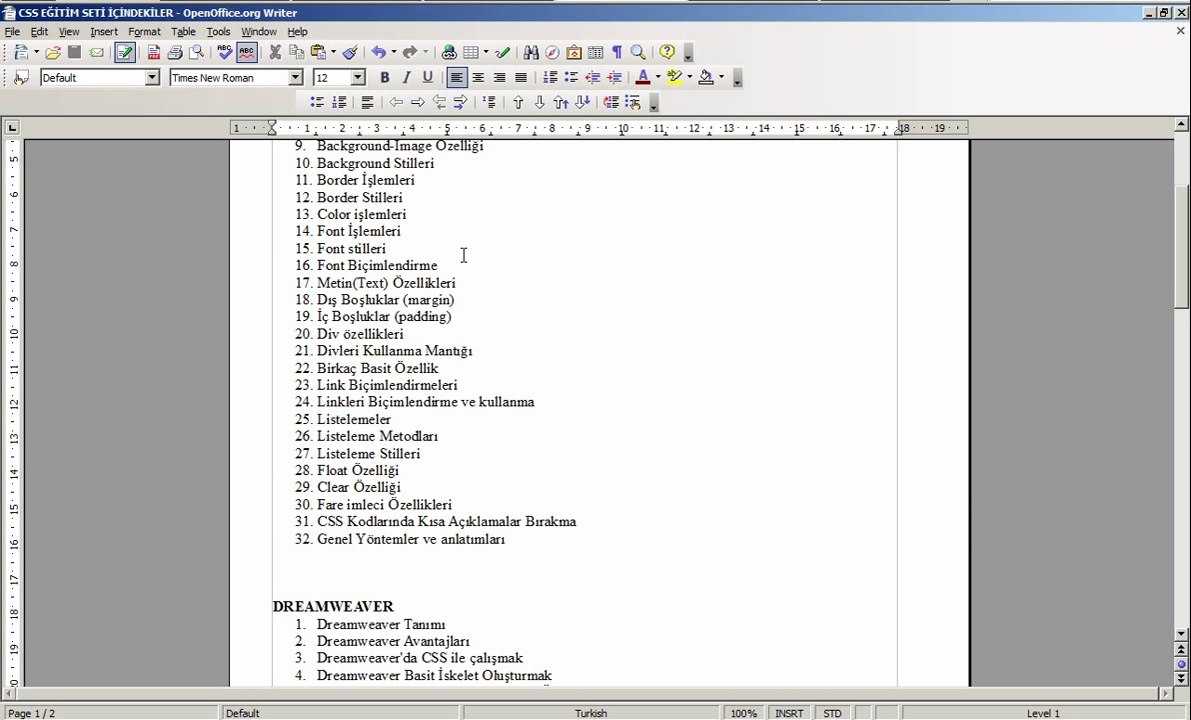Run the Spellcheck ABC icon

tap(225, 52)
